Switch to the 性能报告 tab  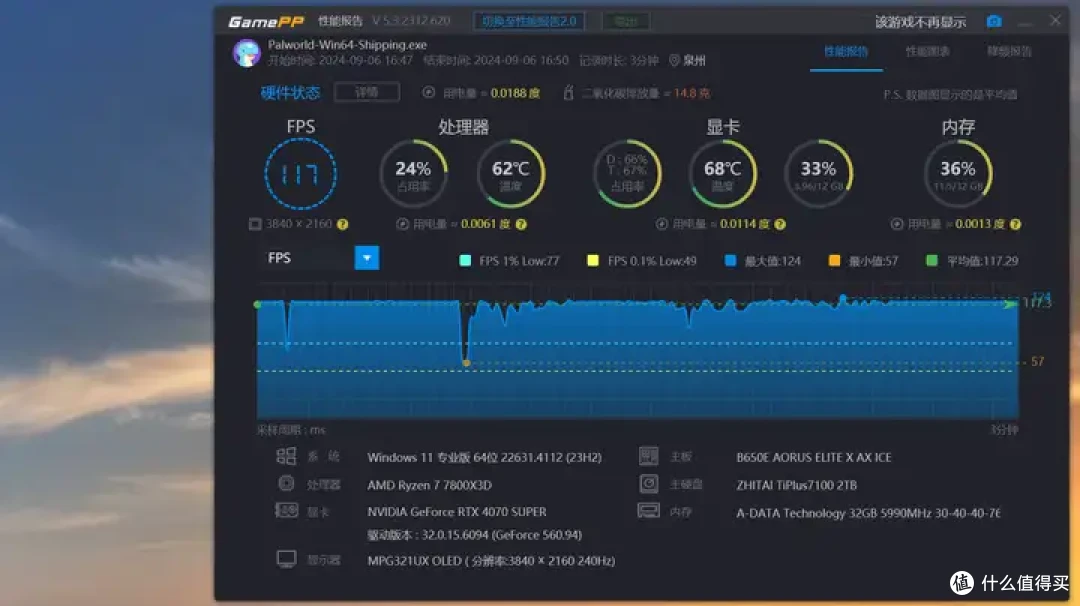[x=846, y=52]
